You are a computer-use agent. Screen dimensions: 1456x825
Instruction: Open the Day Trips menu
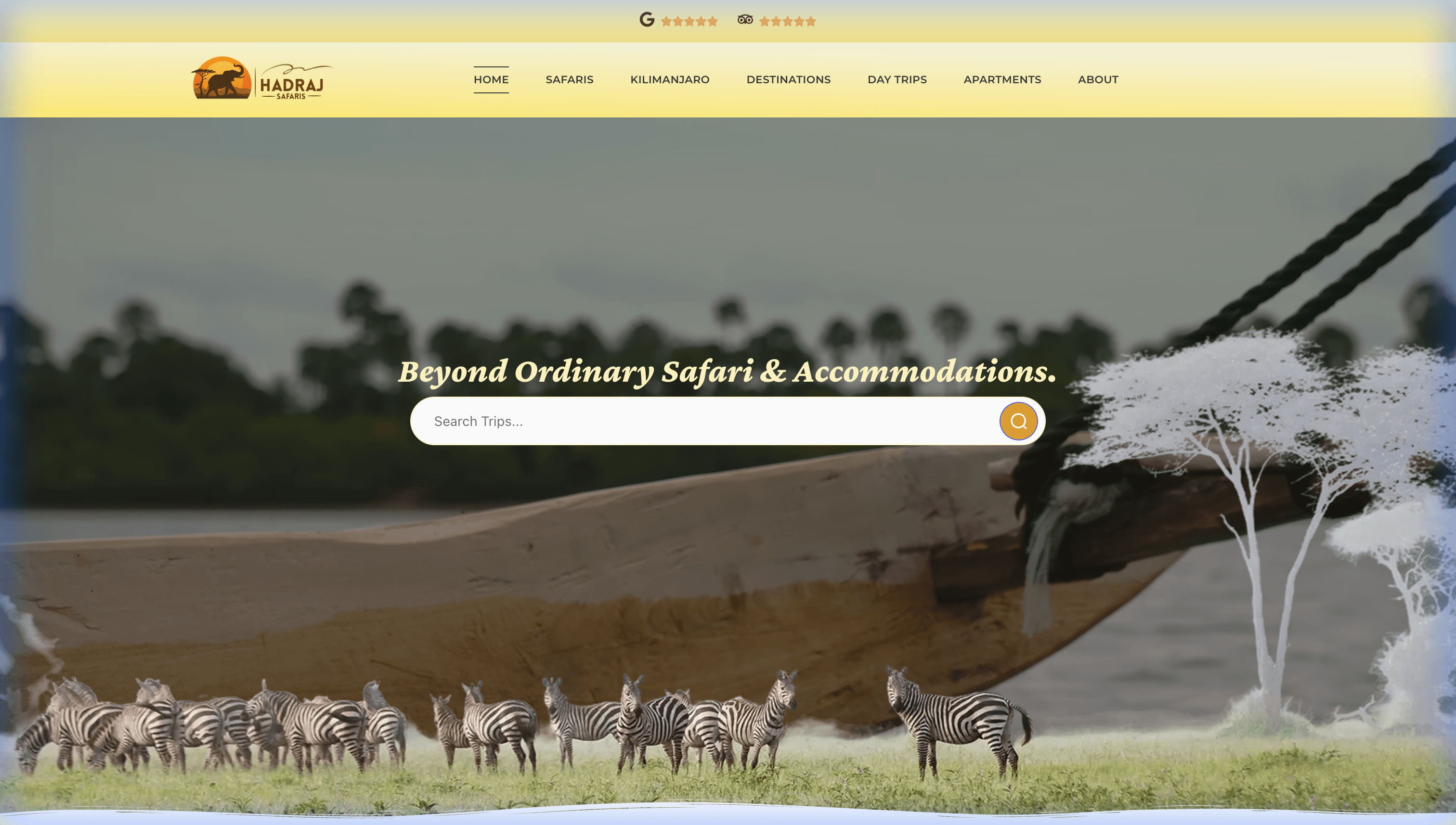pos(897,80)
